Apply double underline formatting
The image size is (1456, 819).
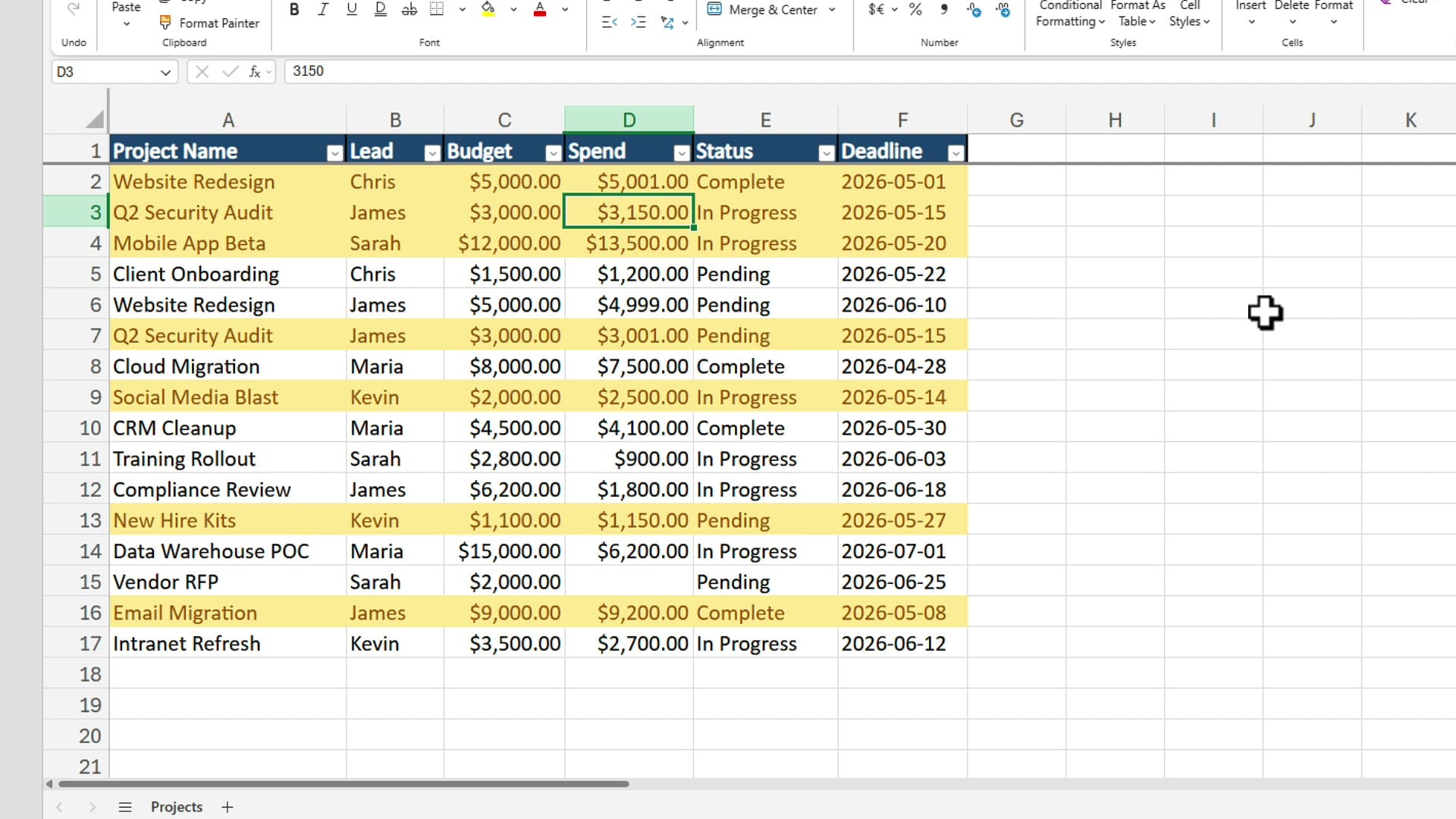click(381, 10)
